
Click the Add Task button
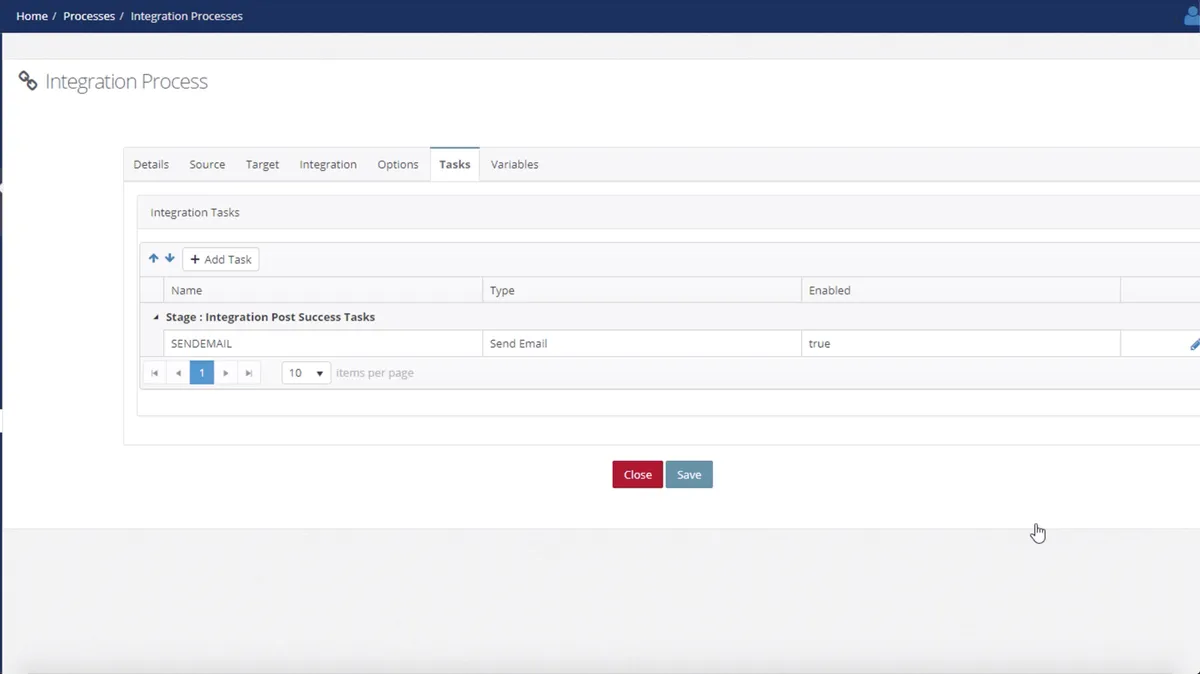click(x=221, y=260)
